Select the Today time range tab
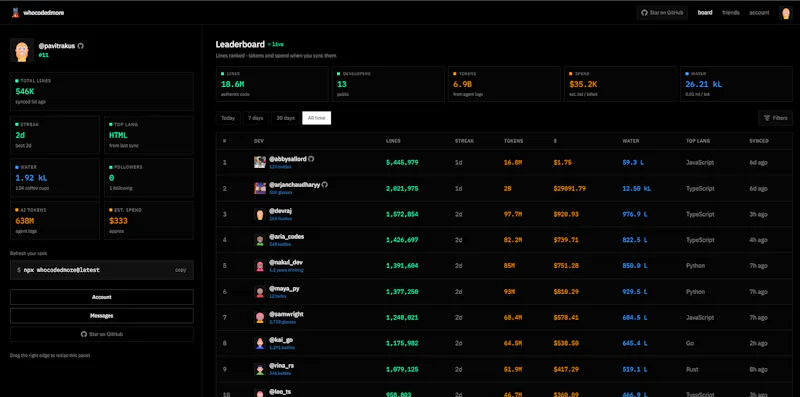 pyautogui.click(x=228, y=118)
